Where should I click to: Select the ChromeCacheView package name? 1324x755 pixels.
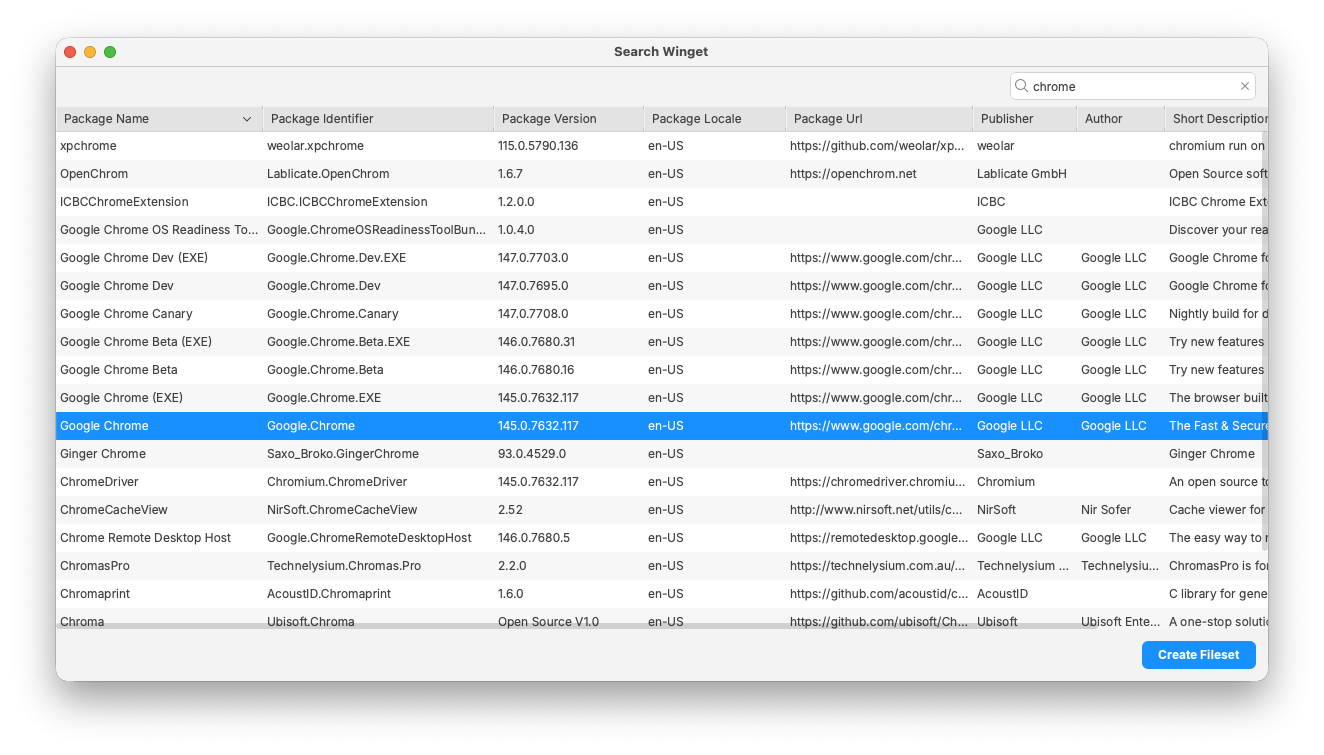[114, 510]
